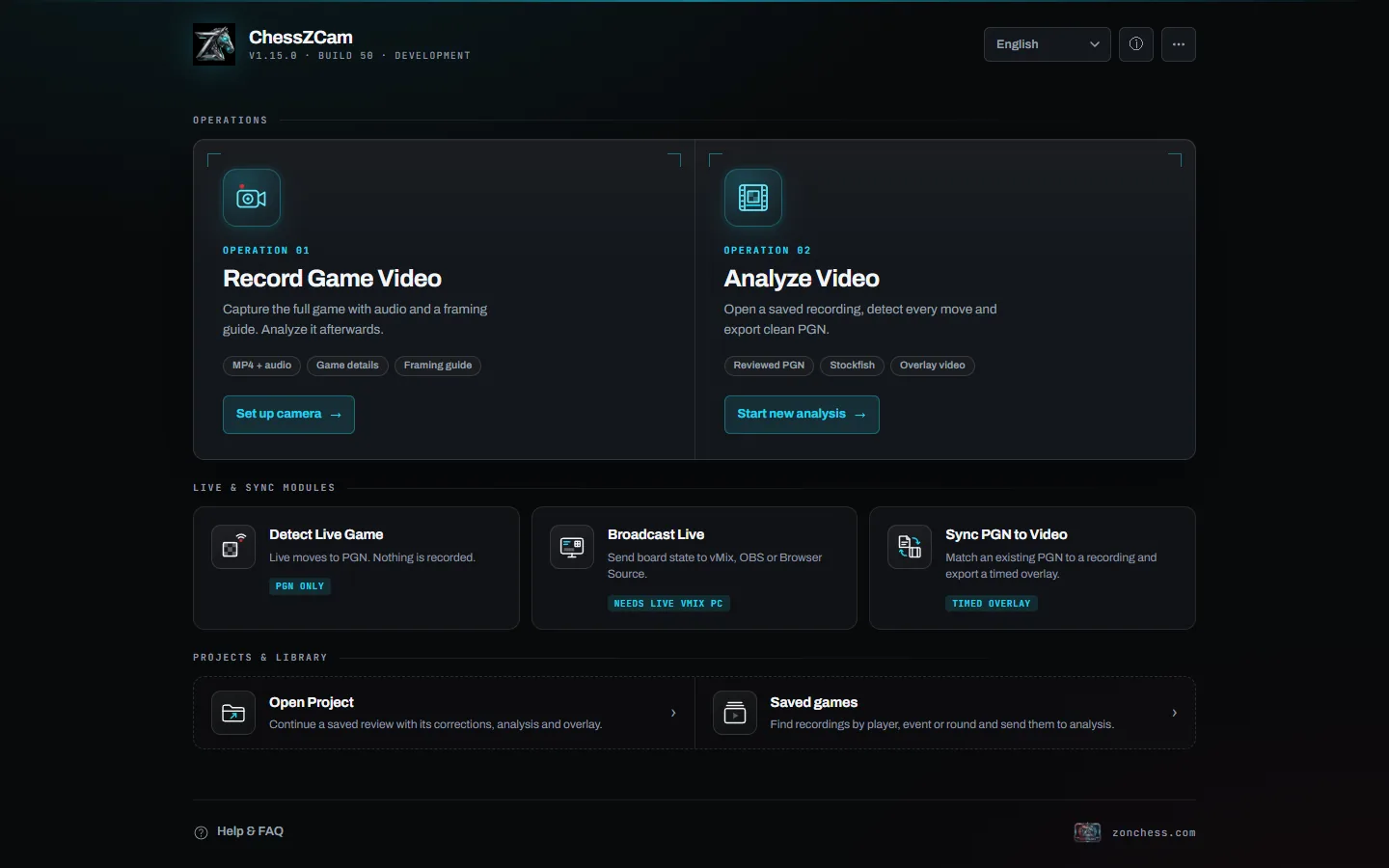Click the Saved games chevron arrow
The width and height of the screenshot is (1389, 868).
1174,713
